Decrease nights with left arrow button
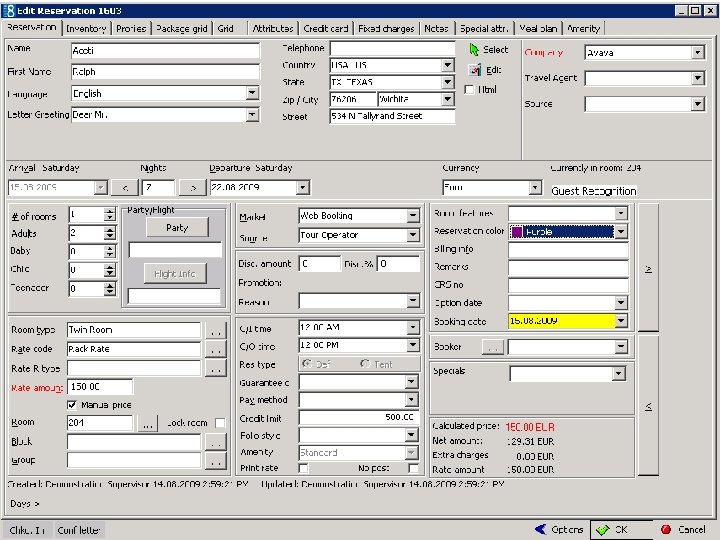 click(125, 187)
